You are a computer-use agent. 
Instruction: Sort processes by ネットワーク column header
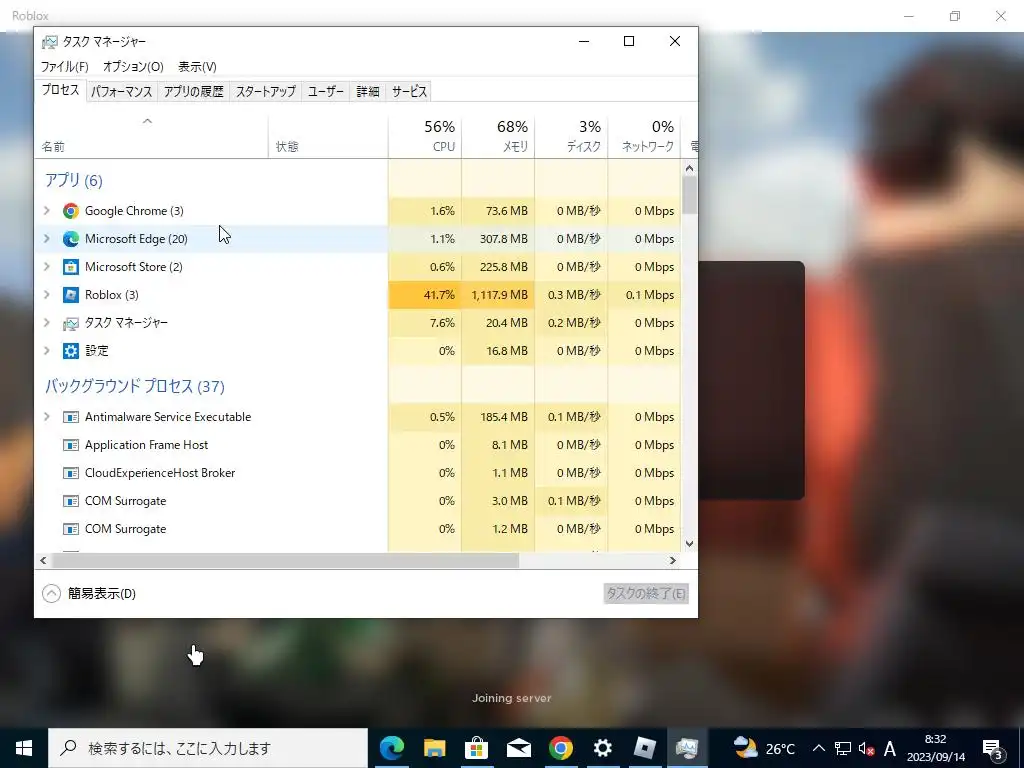(645, 137)
